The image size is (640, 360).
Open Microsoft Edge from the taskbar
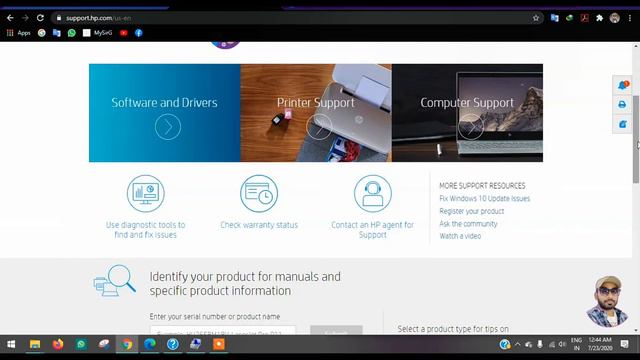click(x=150, y=344)
